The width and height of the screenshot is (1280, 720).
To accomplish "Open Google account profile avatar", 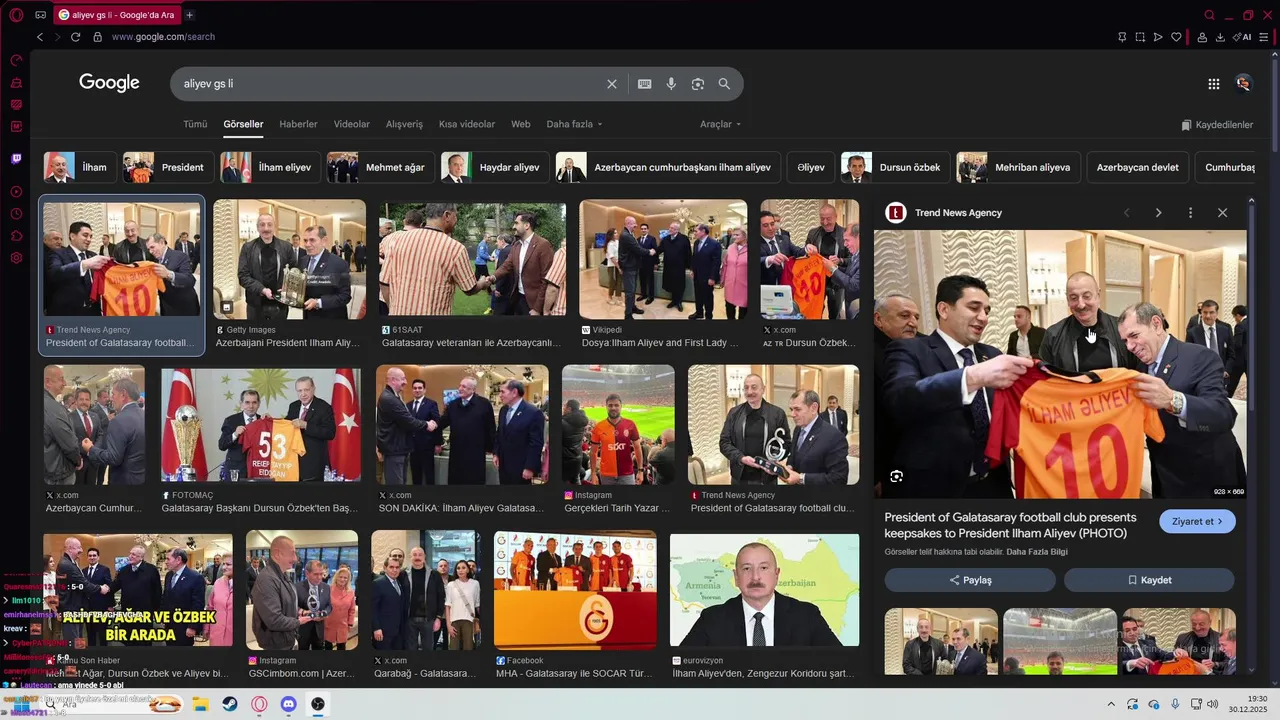I will (x=1243, y=84).
